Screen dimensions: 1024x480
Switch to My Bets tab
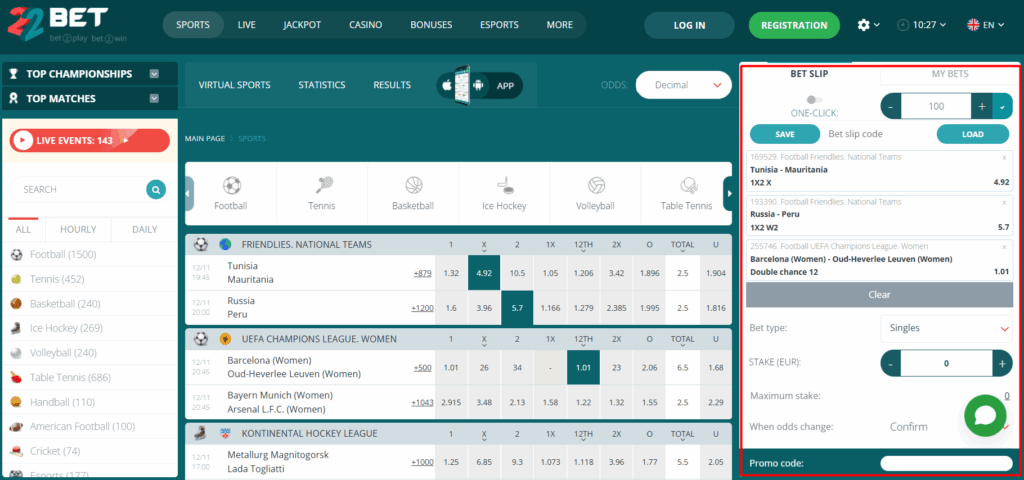[950, 74]
